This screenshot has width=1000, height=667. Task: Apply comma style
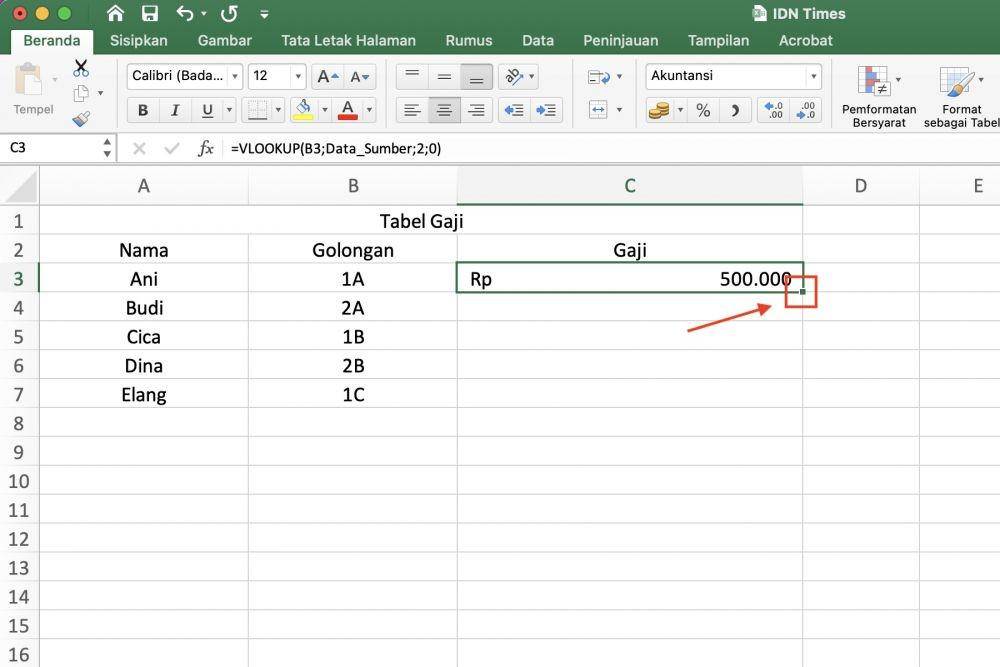[735, 110]
